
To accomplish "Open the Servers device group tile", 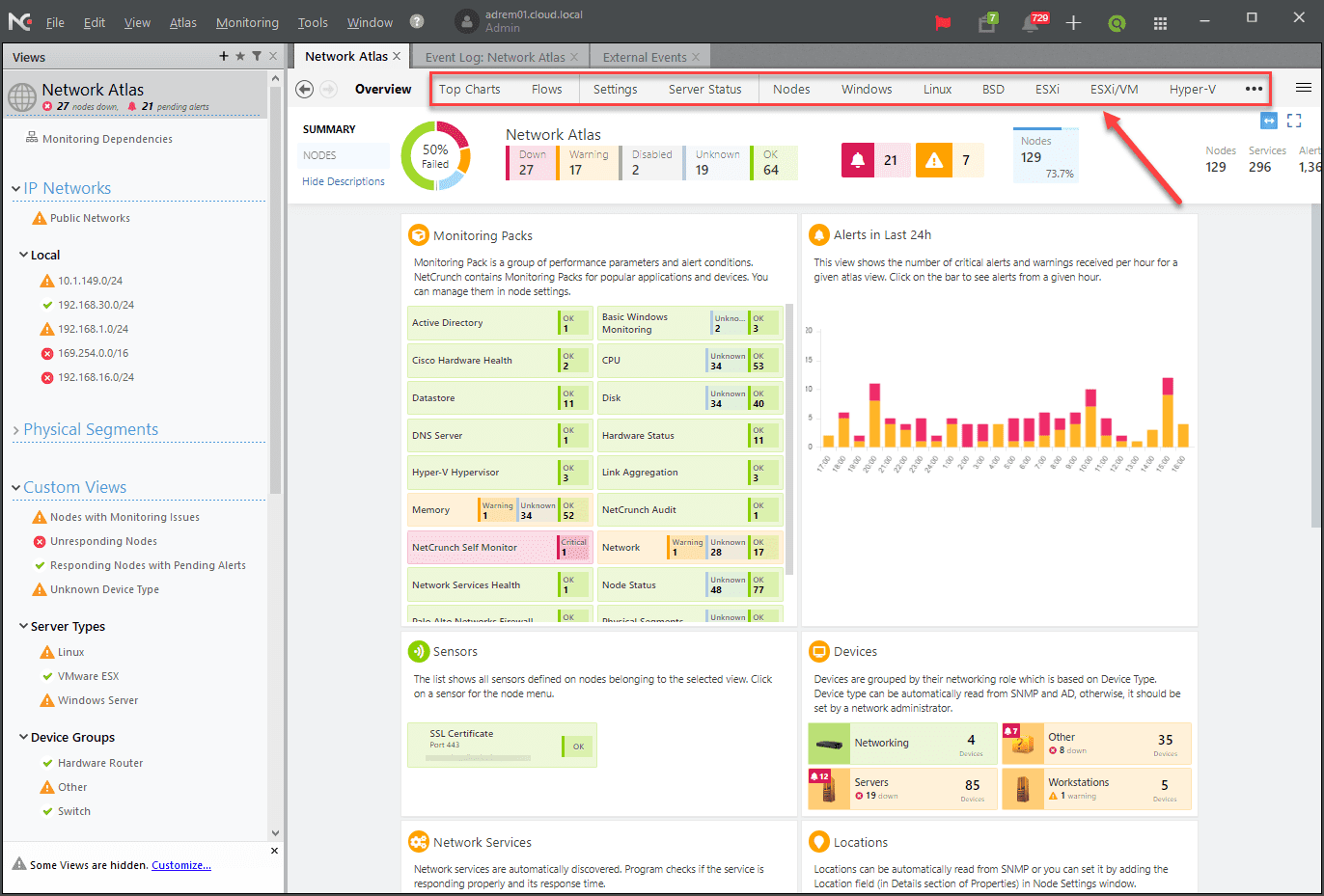I will [902, 789].
